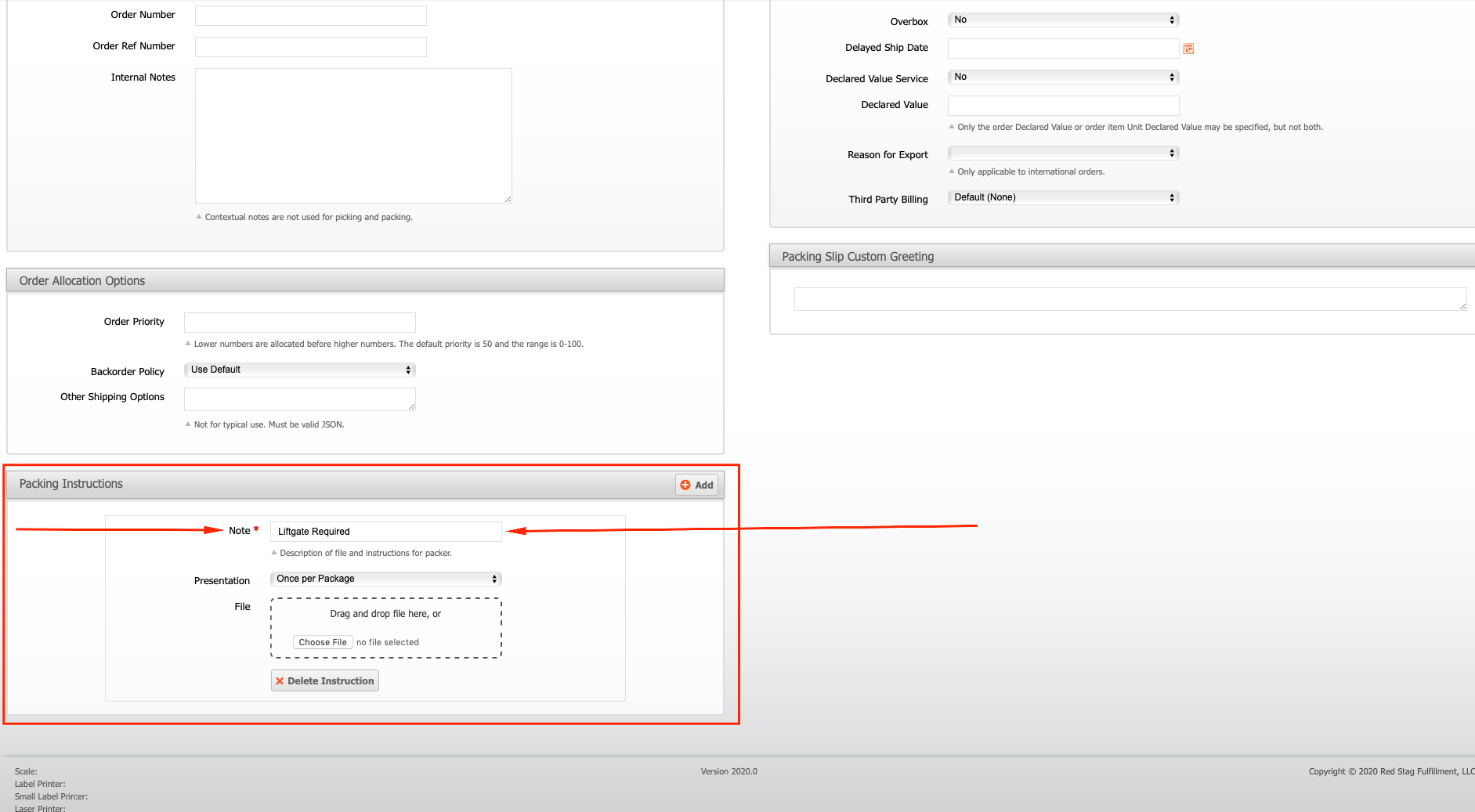Focus the Delayed Ship Date field
Image resolution: width=1475 pixels, height=812 pixels.
point(1063,49)
